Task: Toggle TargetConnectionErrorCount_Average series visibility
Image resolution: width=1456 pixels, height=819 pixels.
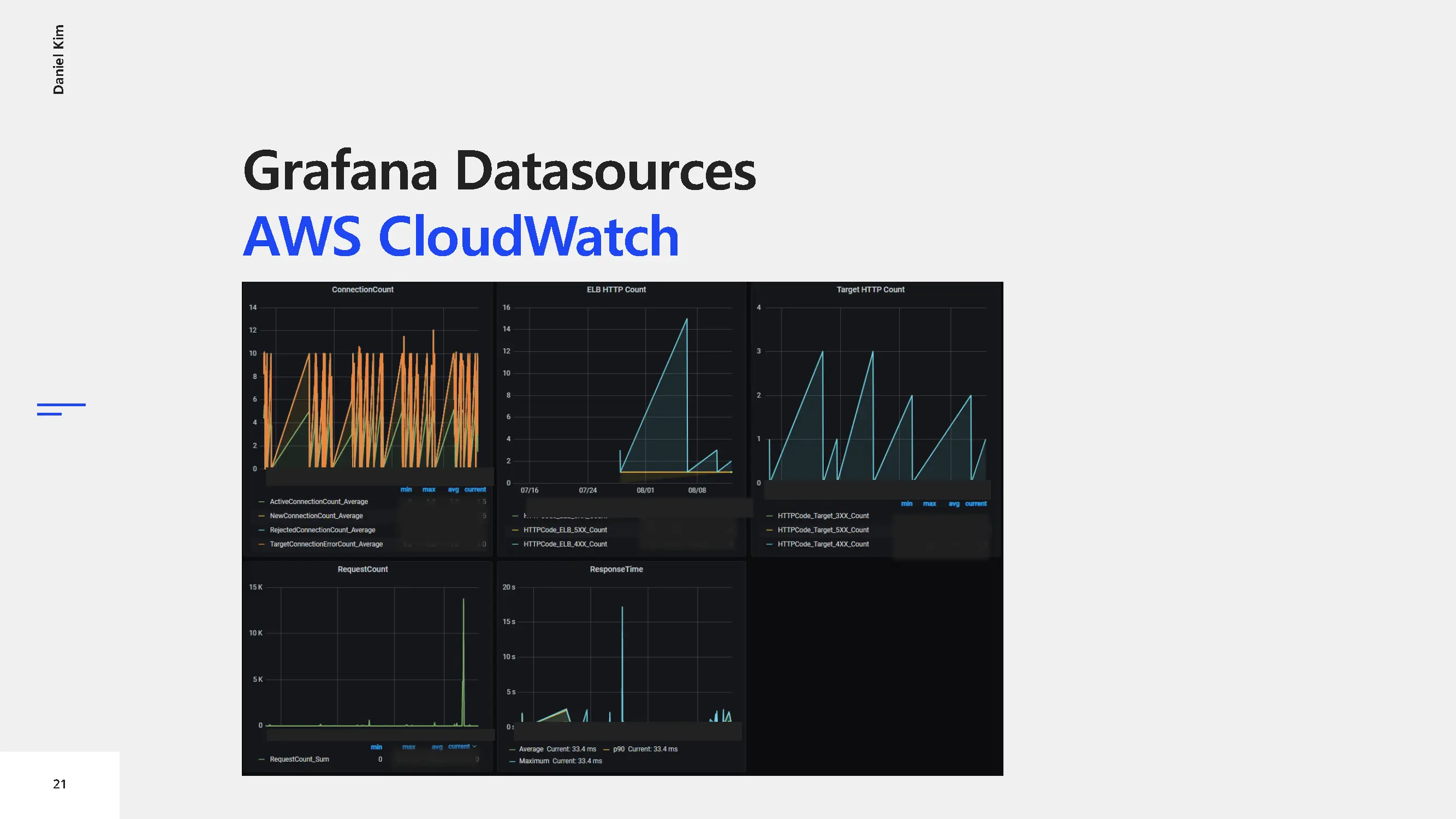Action: [325, 544]
